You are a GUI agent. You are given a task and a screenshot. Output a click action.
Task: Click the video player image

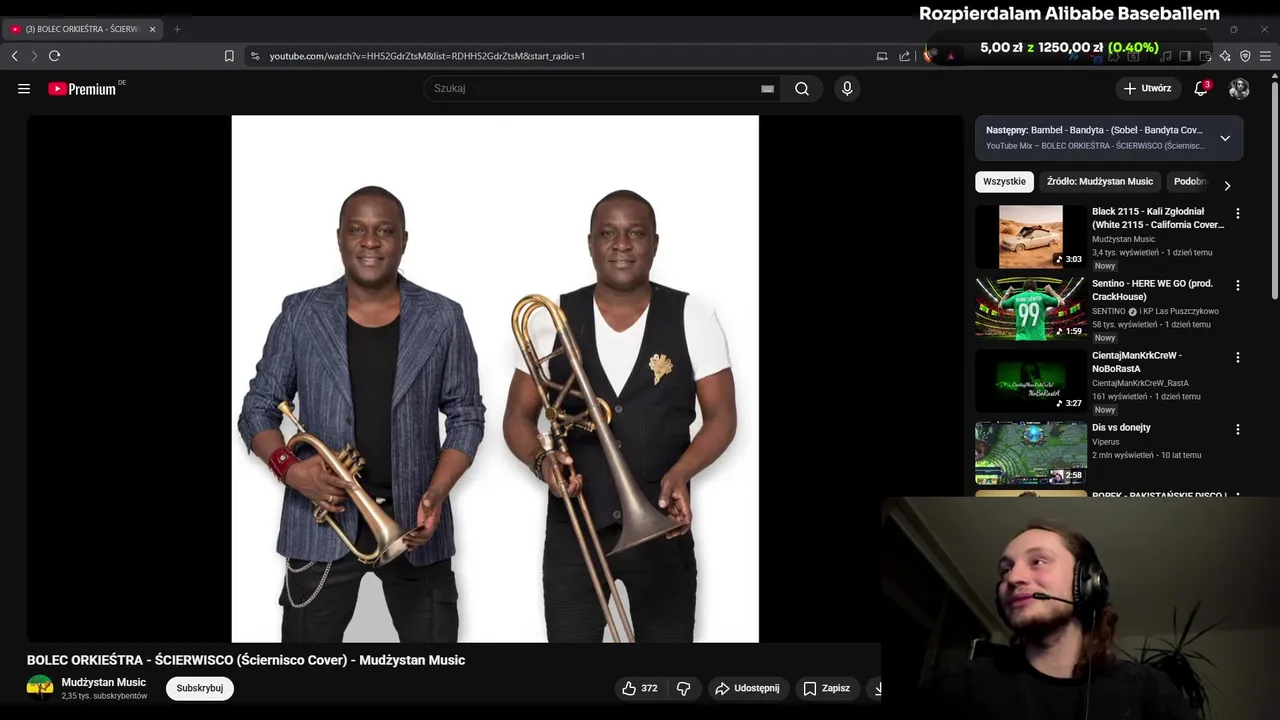tap(495, 379)
